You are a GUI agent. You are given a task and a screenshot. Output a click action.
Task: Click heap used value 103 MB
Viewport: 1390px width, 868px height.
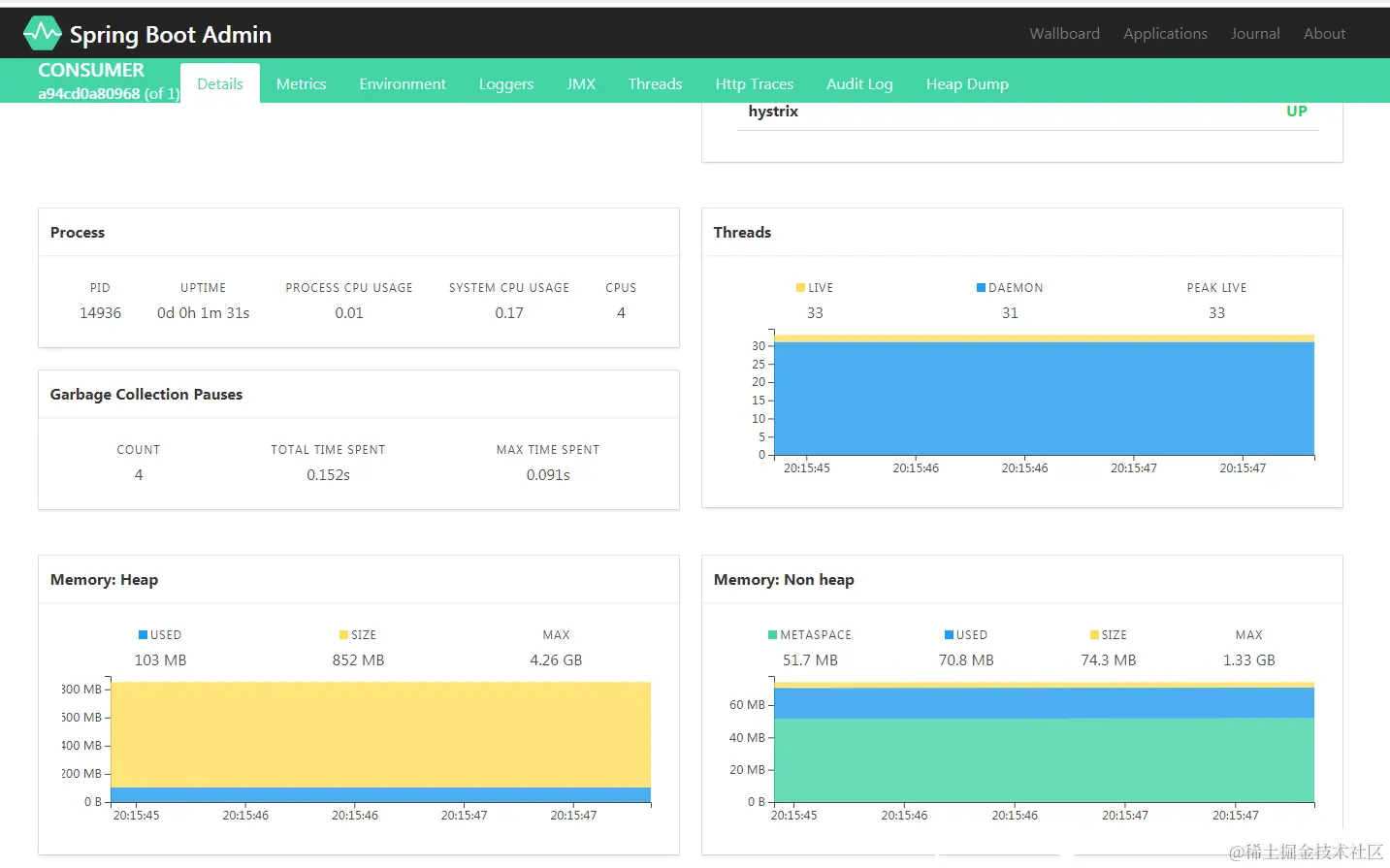(x=160, y=660)
